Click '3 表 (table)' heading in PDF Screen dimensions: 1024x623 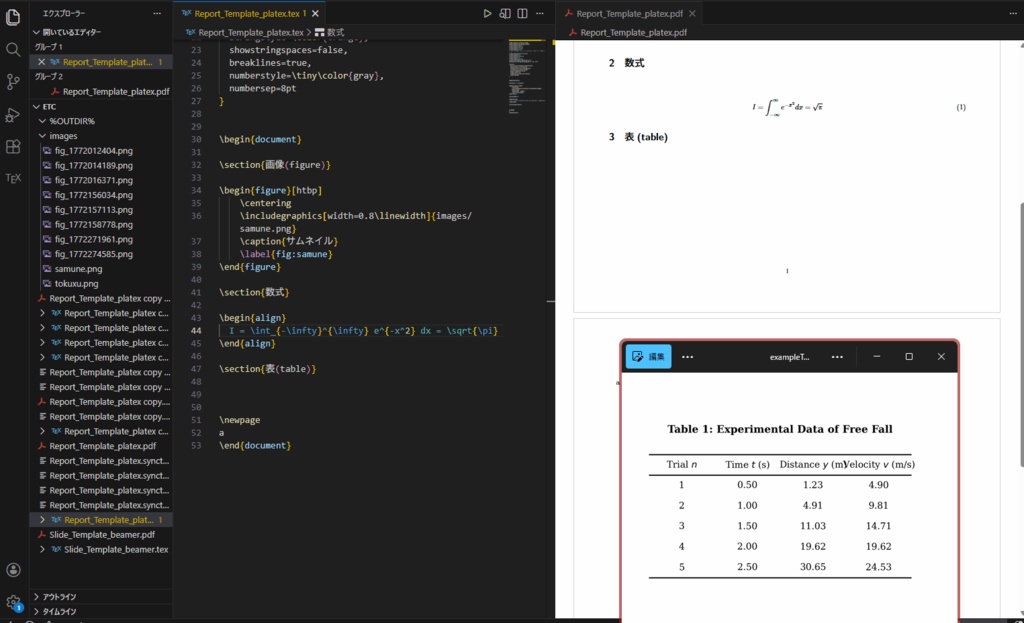[x=638, y=137]
